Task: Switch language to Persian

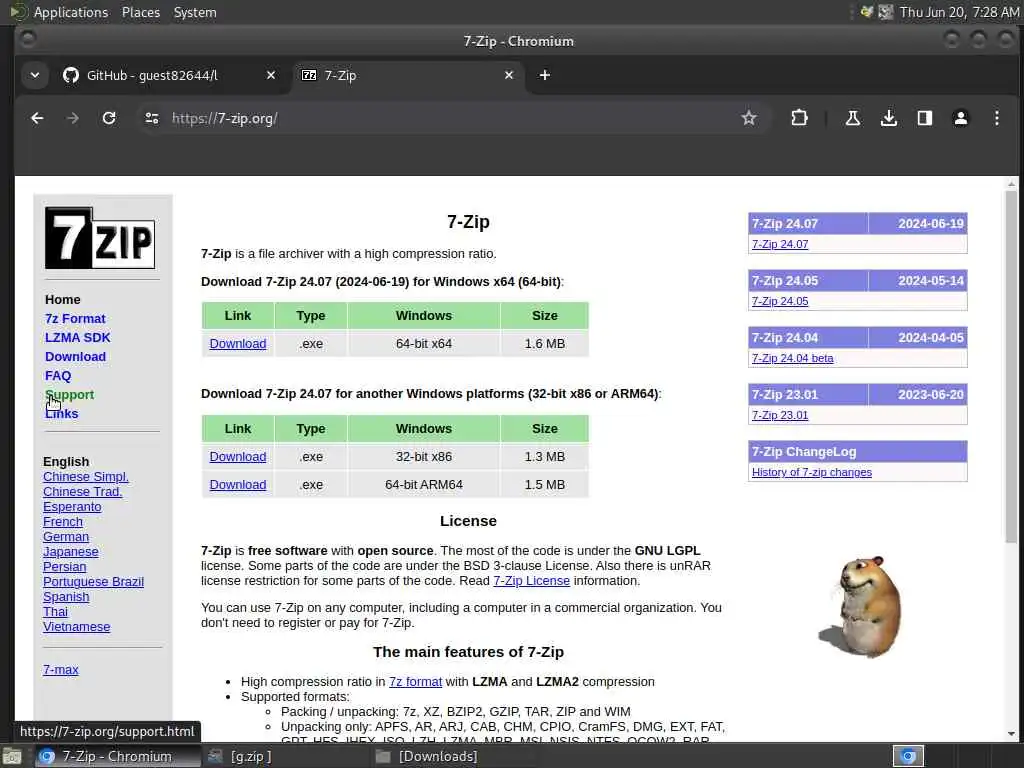Action: point(65,567)
